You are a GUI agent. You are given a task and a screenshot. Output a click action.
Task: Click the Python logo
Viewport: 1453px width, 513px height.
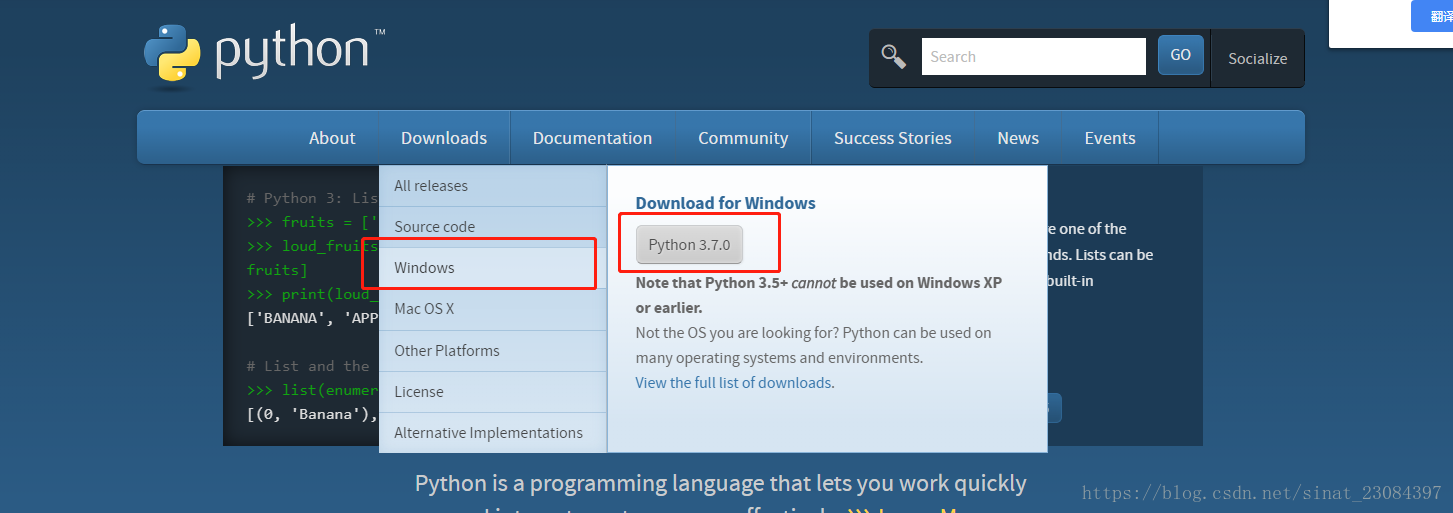point(264,55)
